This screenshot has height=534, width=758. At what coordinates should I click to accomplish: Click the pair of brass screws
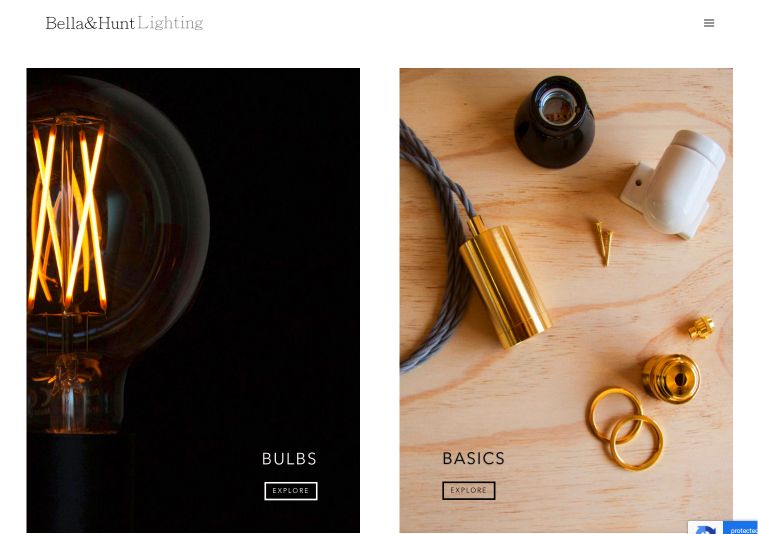pyautogui.click(x=603, y=243)
